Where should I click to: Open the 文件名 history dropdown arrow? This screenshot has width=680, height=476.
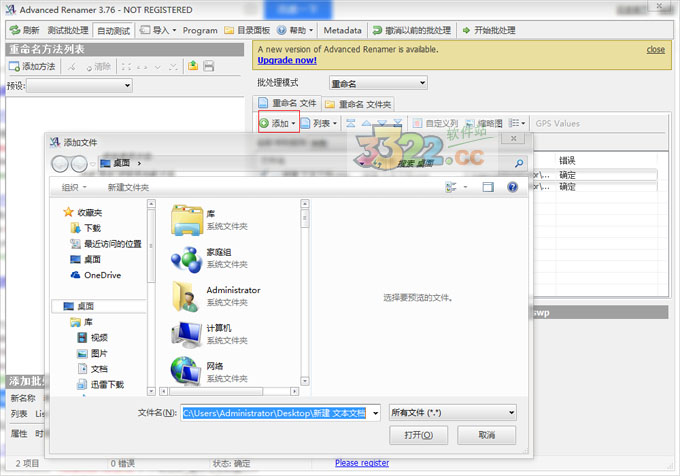pos(376,413)
